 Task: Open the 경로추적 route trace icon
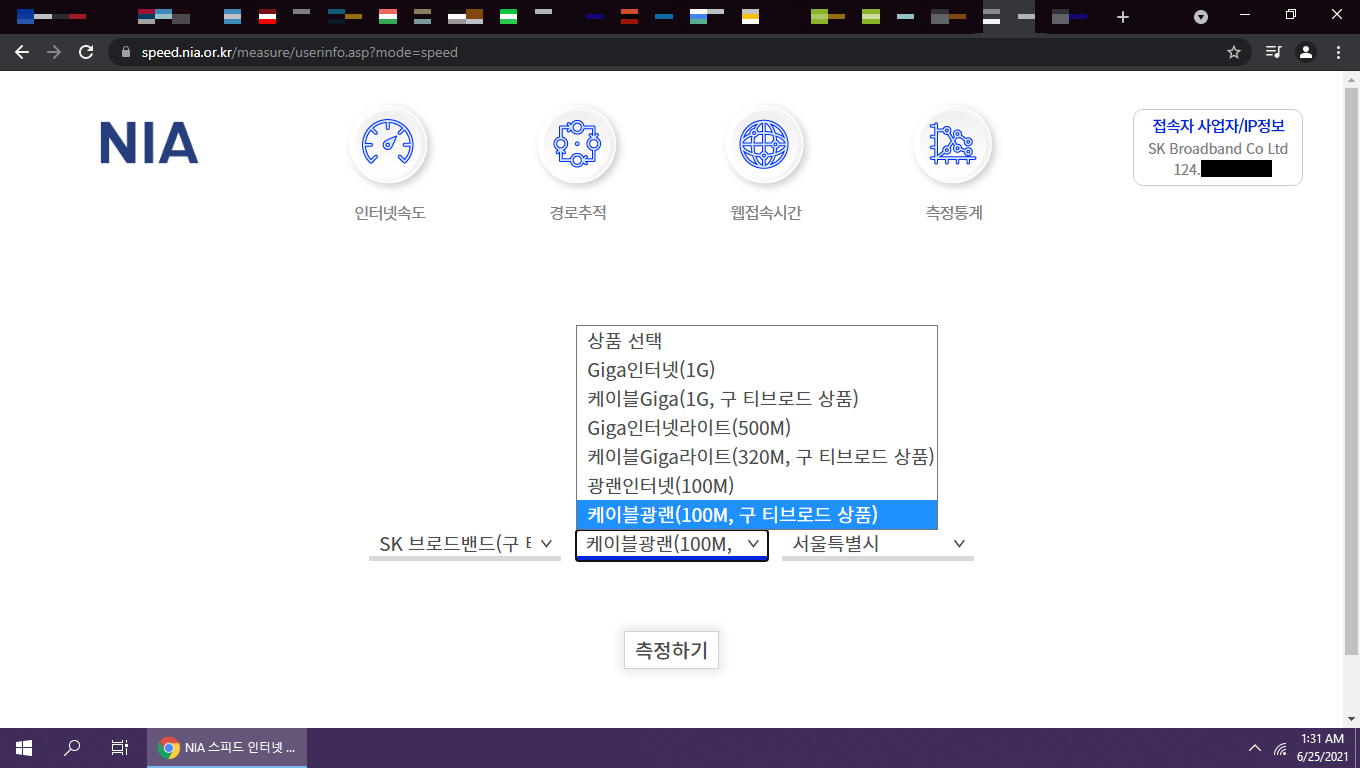pyautogui.click(x=577, y=145)
